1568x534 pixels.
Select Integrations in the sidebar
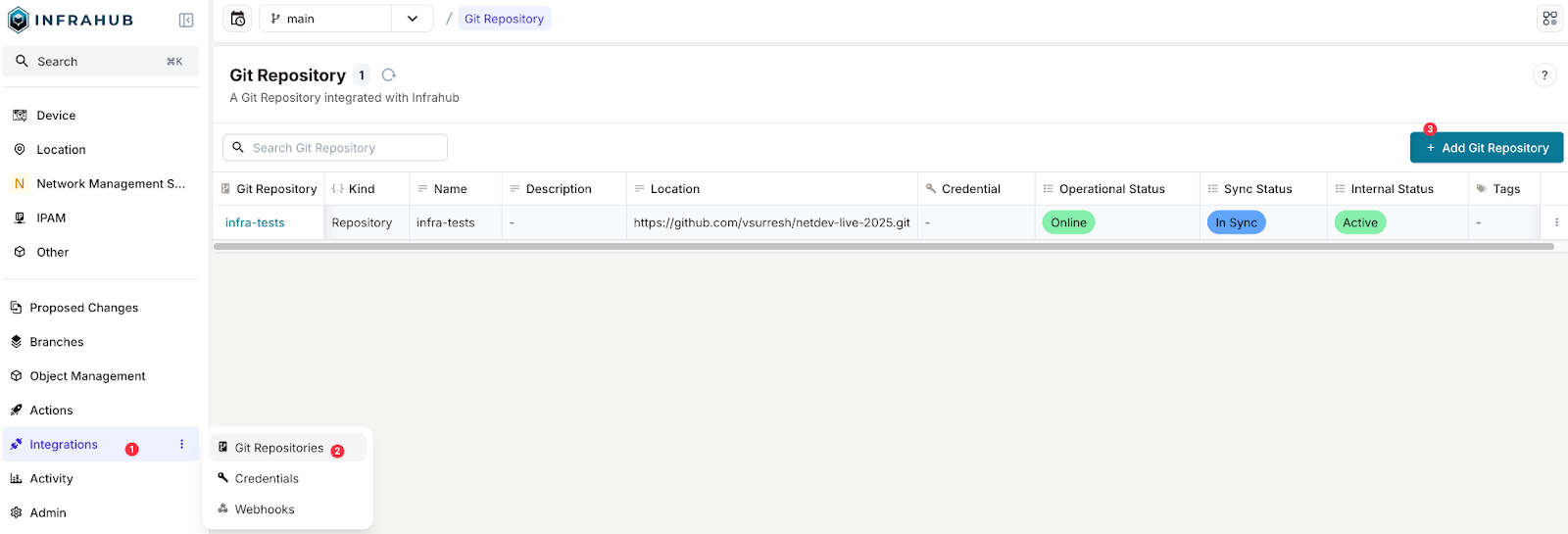coord(101,445)
